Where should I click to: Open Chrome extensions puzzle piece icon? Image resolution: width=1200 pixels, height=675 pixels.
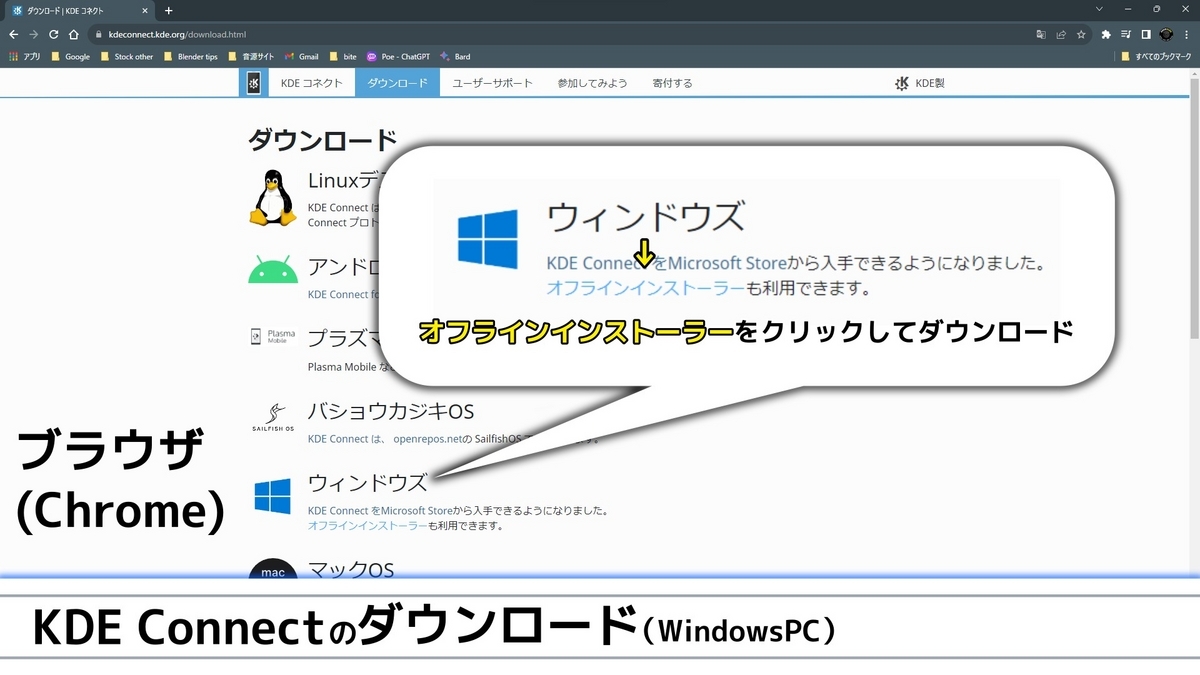pyautogui.click(x=1106, y=34)
